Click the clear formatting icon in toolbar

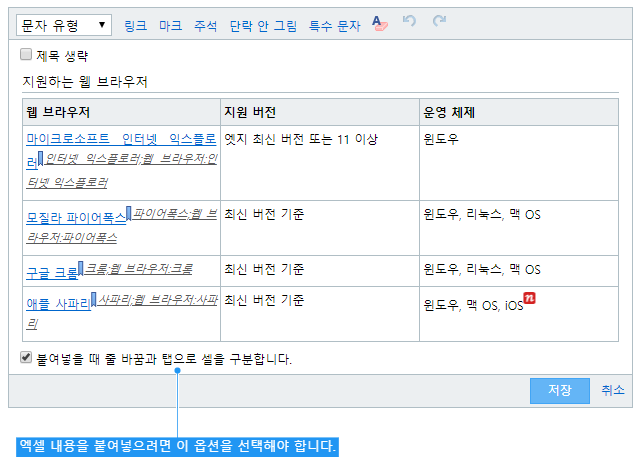[380, 24]
